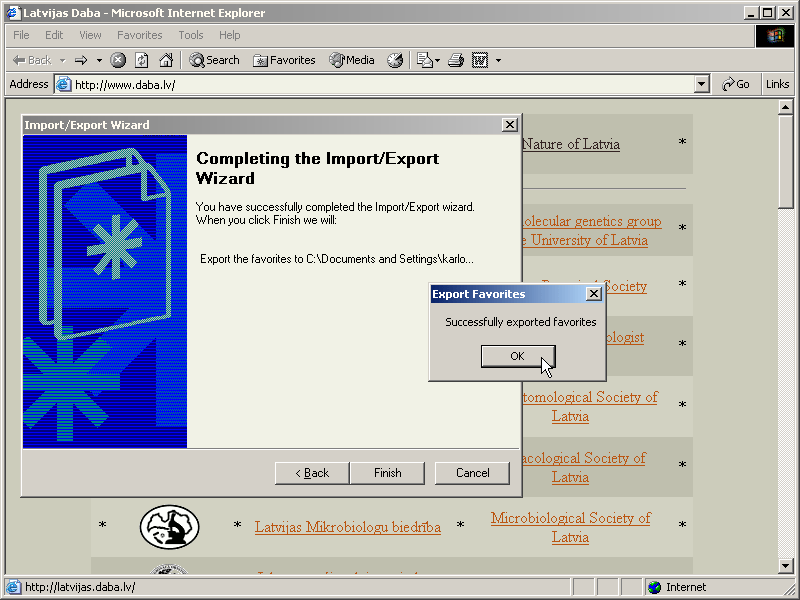This screenshot has height=600, width=800.
Task: Click the Windows logo throbber
Action: tap(774, 36)
